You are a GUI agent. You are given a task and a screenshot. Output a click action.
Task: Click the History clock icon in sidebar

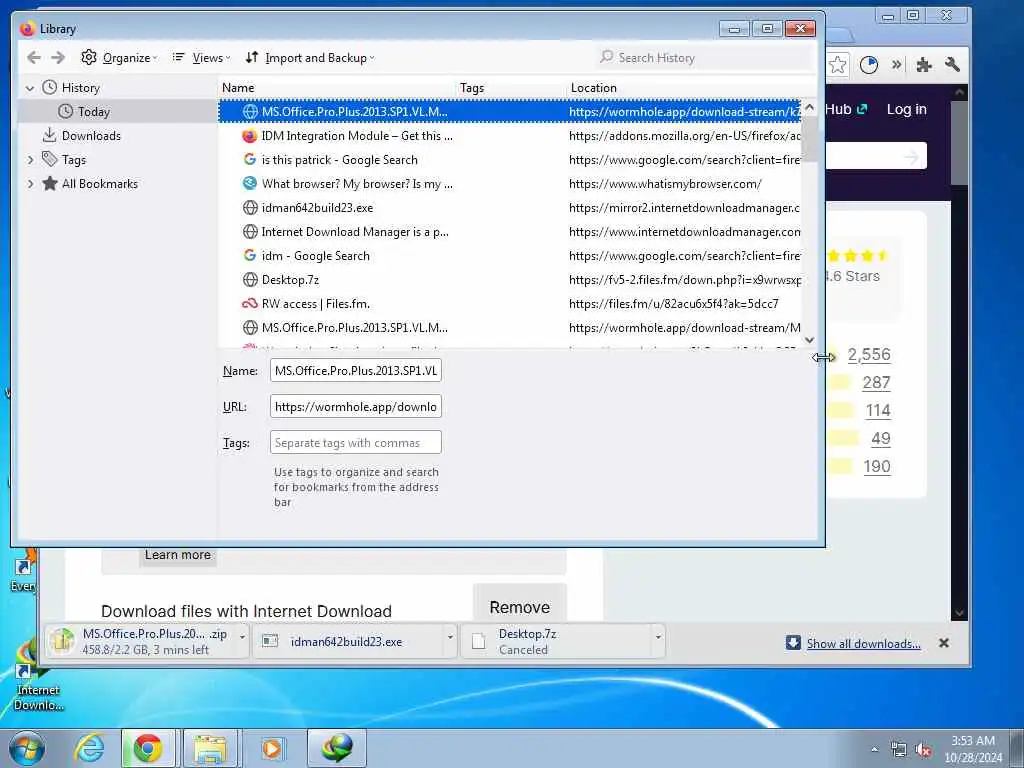(x=50, y=87)
